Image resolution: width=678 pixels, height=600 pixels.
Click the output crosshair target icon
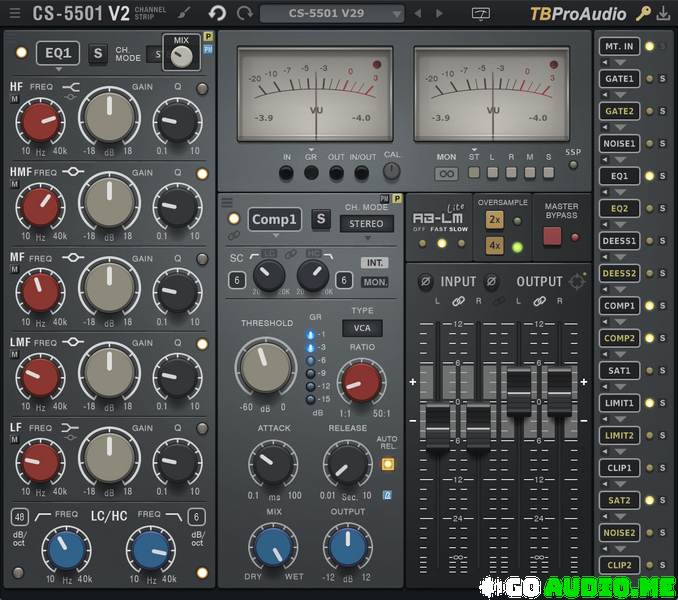[x=577, y=281]
